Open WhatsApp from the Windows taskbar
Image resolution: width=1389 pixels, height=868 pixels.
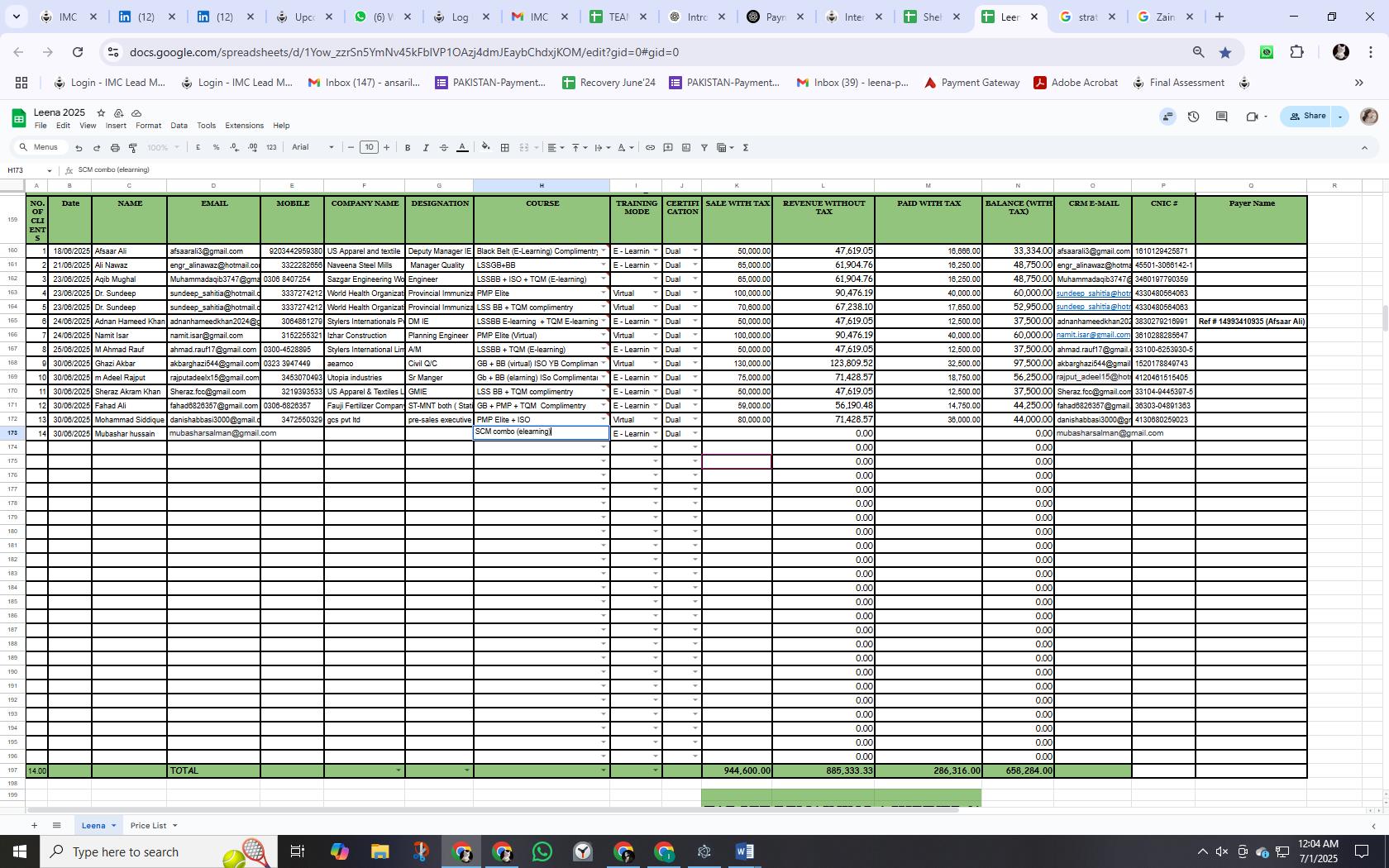click(542, 851)
